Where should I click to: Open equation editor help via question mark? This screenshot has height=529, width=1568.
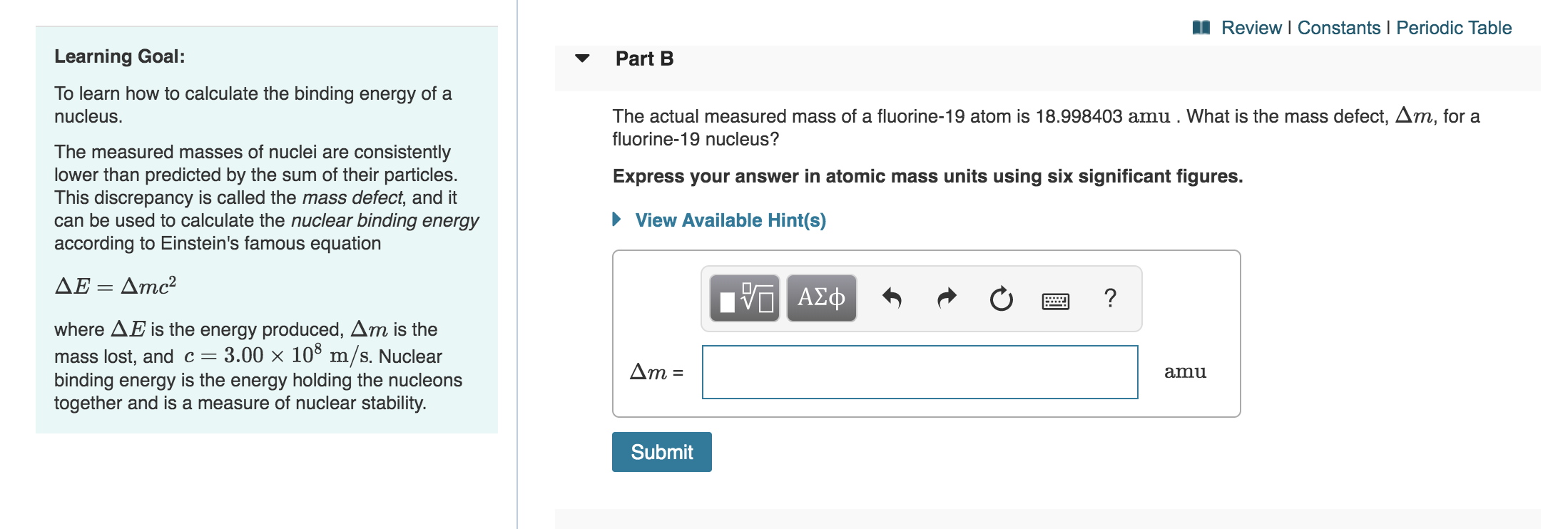(x=1110, y=299)
